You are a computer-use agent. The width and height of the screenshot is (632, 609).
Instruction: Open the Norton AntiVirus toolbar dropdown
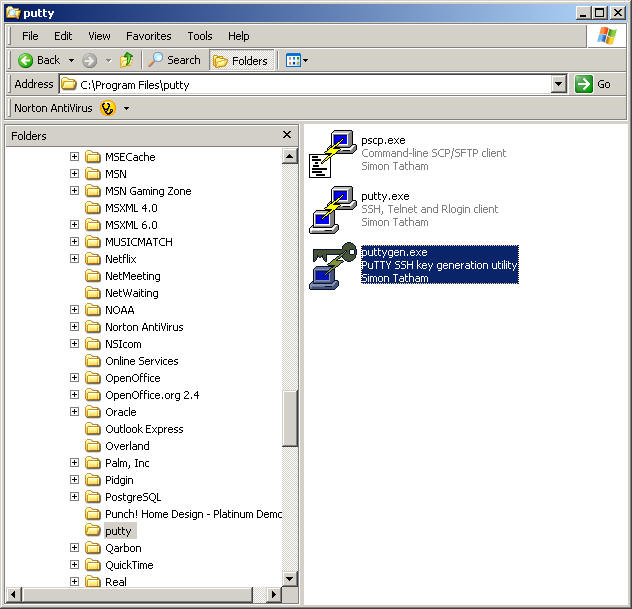(127, 108)
